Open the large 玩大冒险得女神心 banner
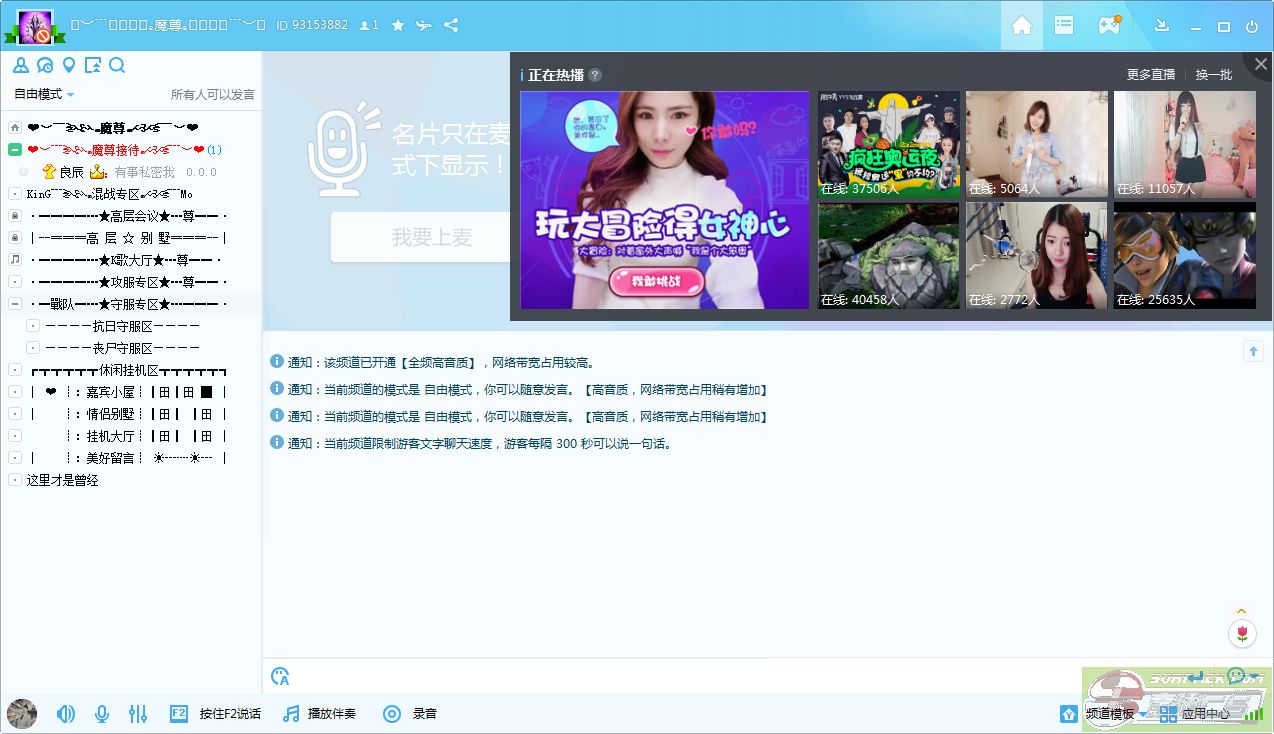This screenshot has width=1274, height=734. tap(665, 200)
